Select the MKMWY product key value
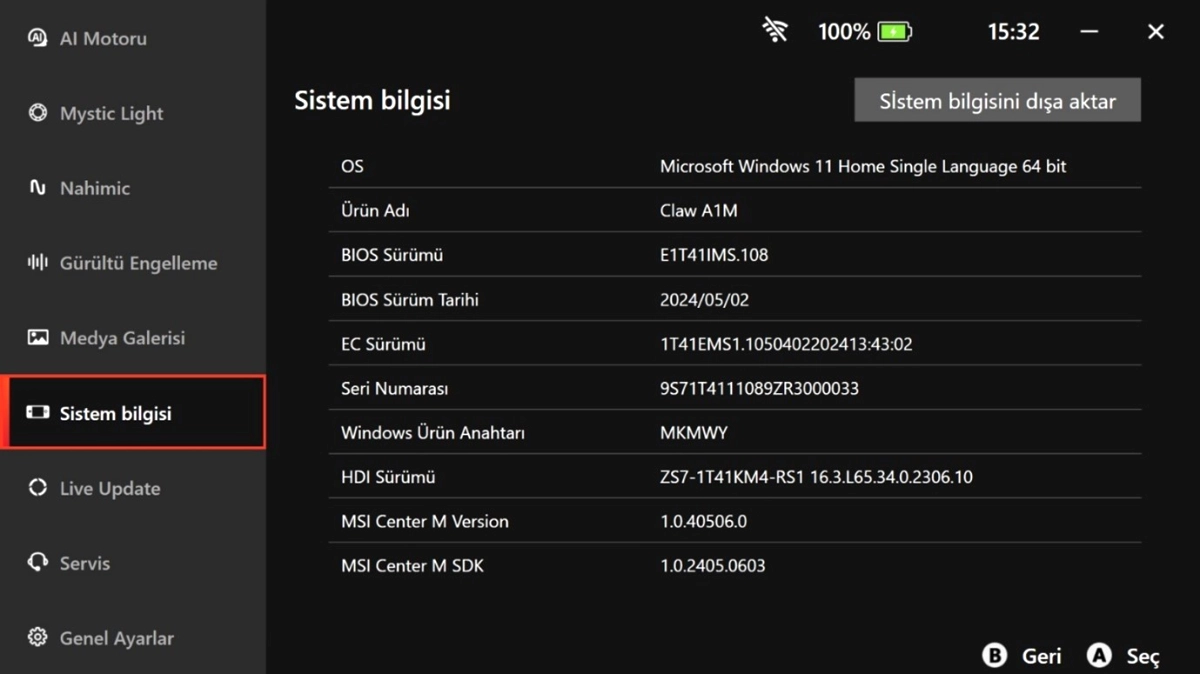Screen dimensions: 1200x674 click(x=694, y=433)
